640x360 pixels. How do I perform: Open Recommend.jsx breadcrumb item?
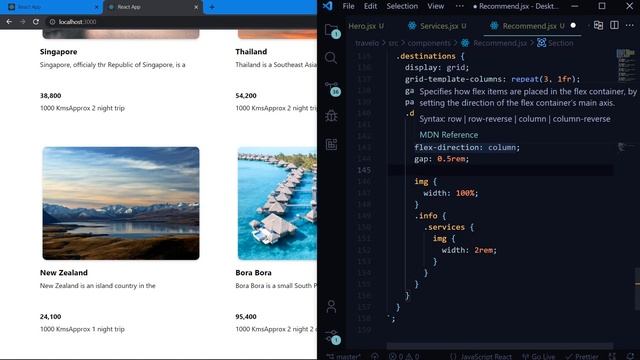tap(495, 43)
